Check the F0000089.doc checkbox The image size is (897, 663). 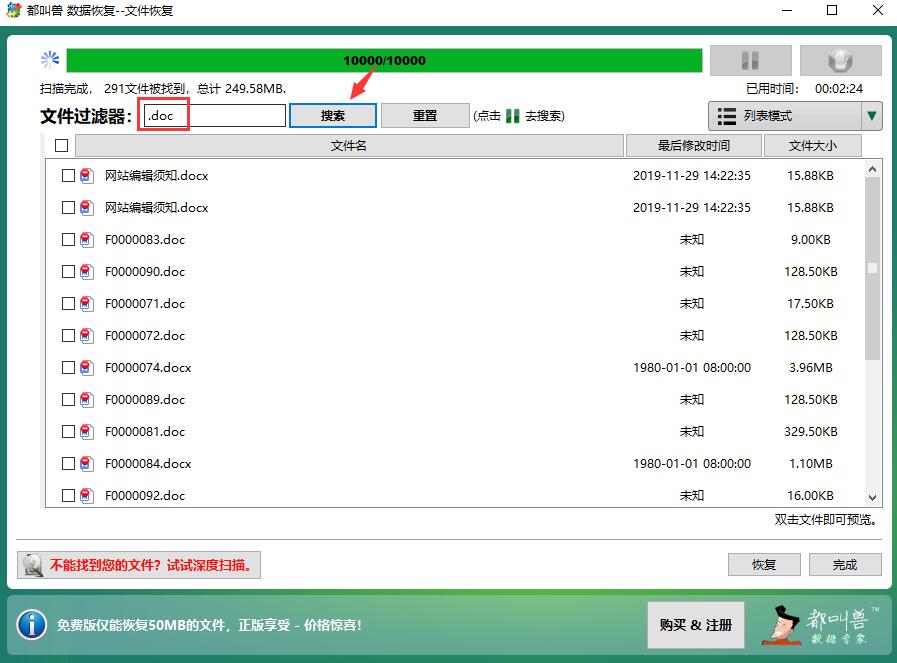(x=68, y=400)
